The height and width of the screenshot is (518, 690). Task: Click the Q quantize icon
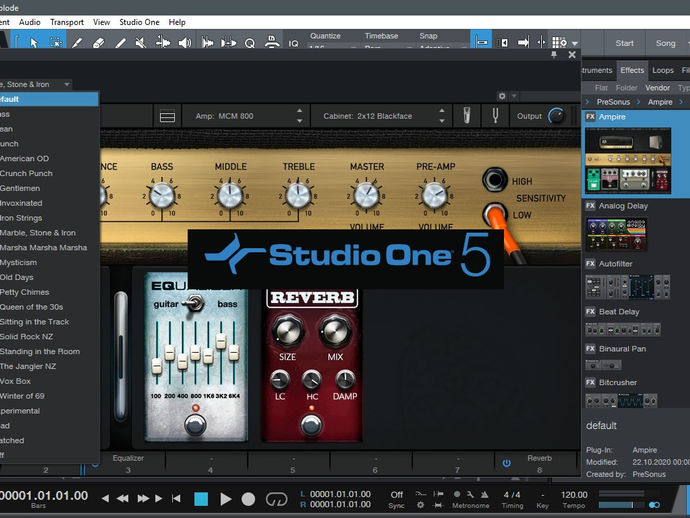pos(250,43)
